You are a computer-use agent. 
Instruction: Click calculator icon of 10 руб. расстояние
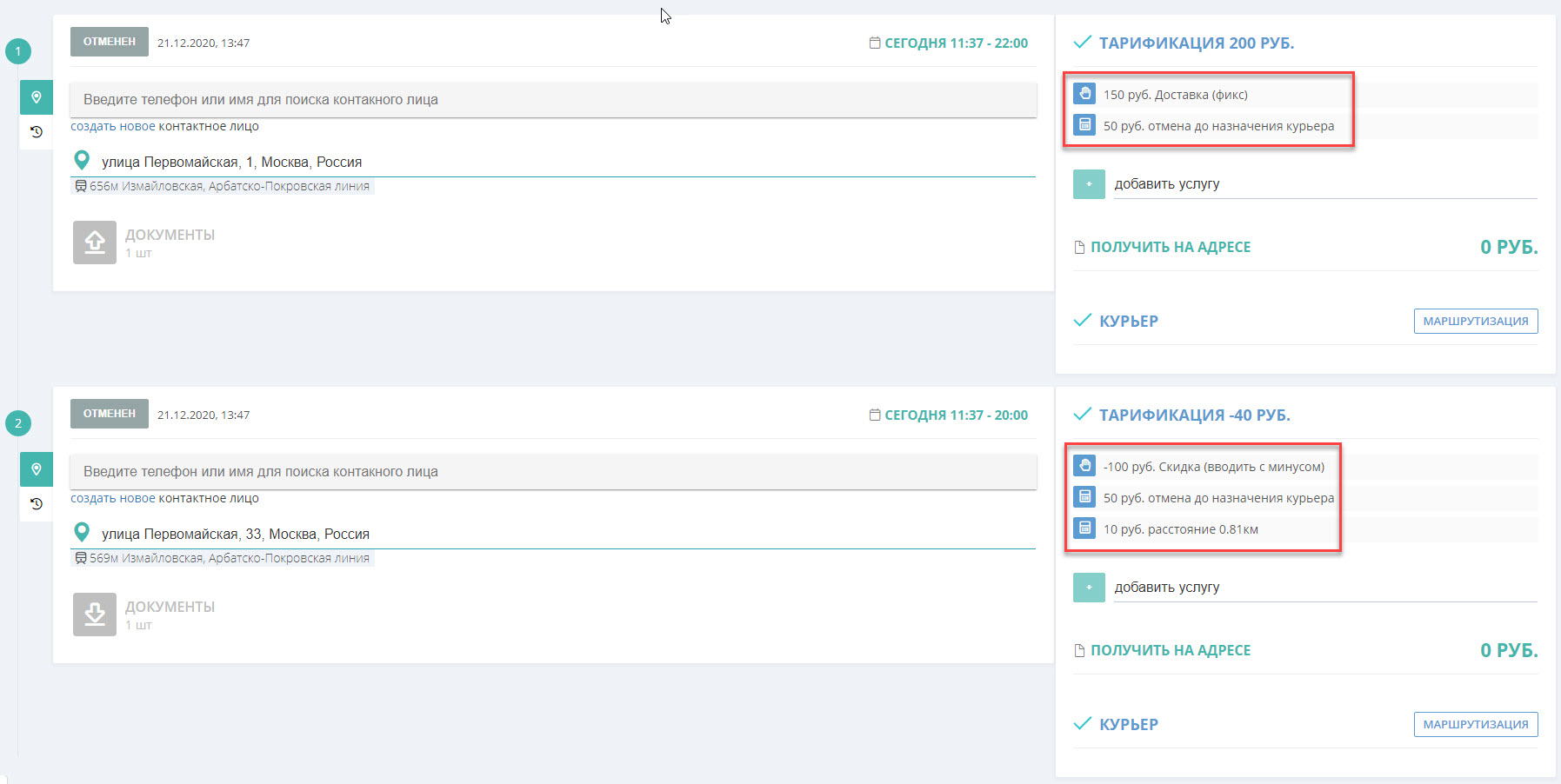(x=1084, y=528)
